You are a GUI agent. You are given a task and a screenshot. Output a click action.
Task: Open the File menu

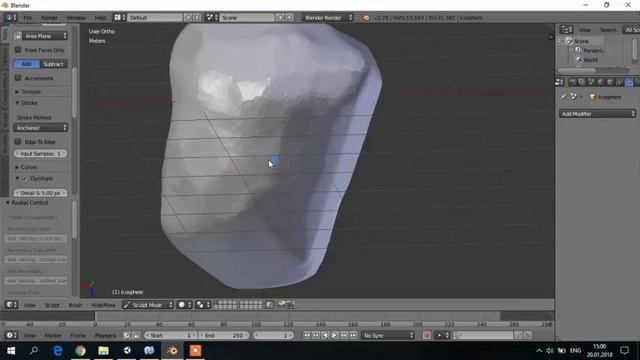(x=27, y=18)
